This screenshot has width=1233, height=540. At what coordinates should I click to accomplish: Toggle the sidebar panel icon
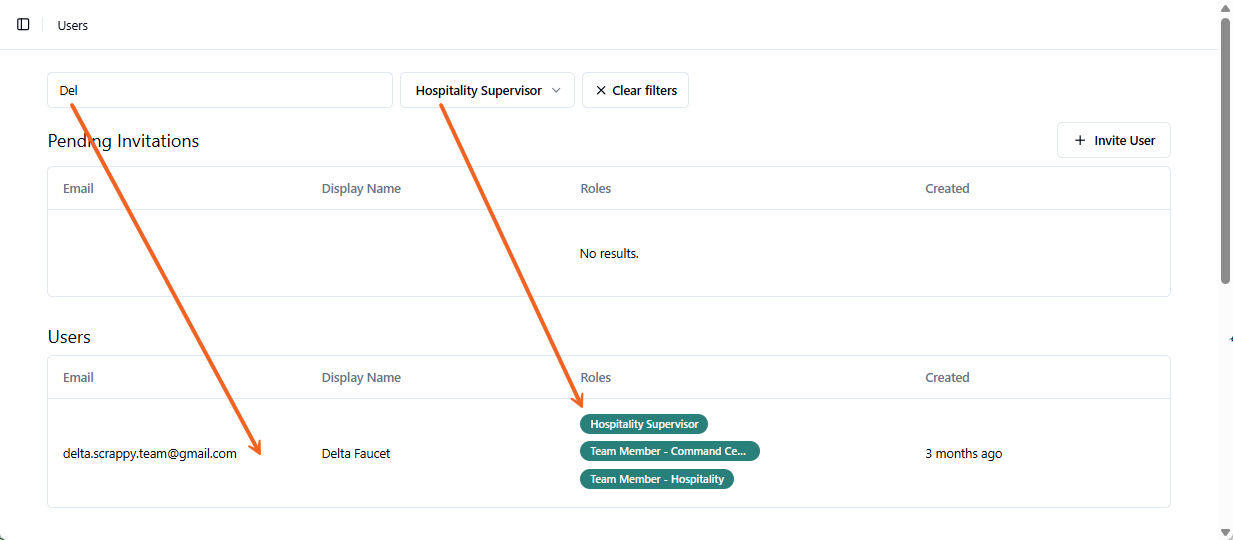pos(23,24)
